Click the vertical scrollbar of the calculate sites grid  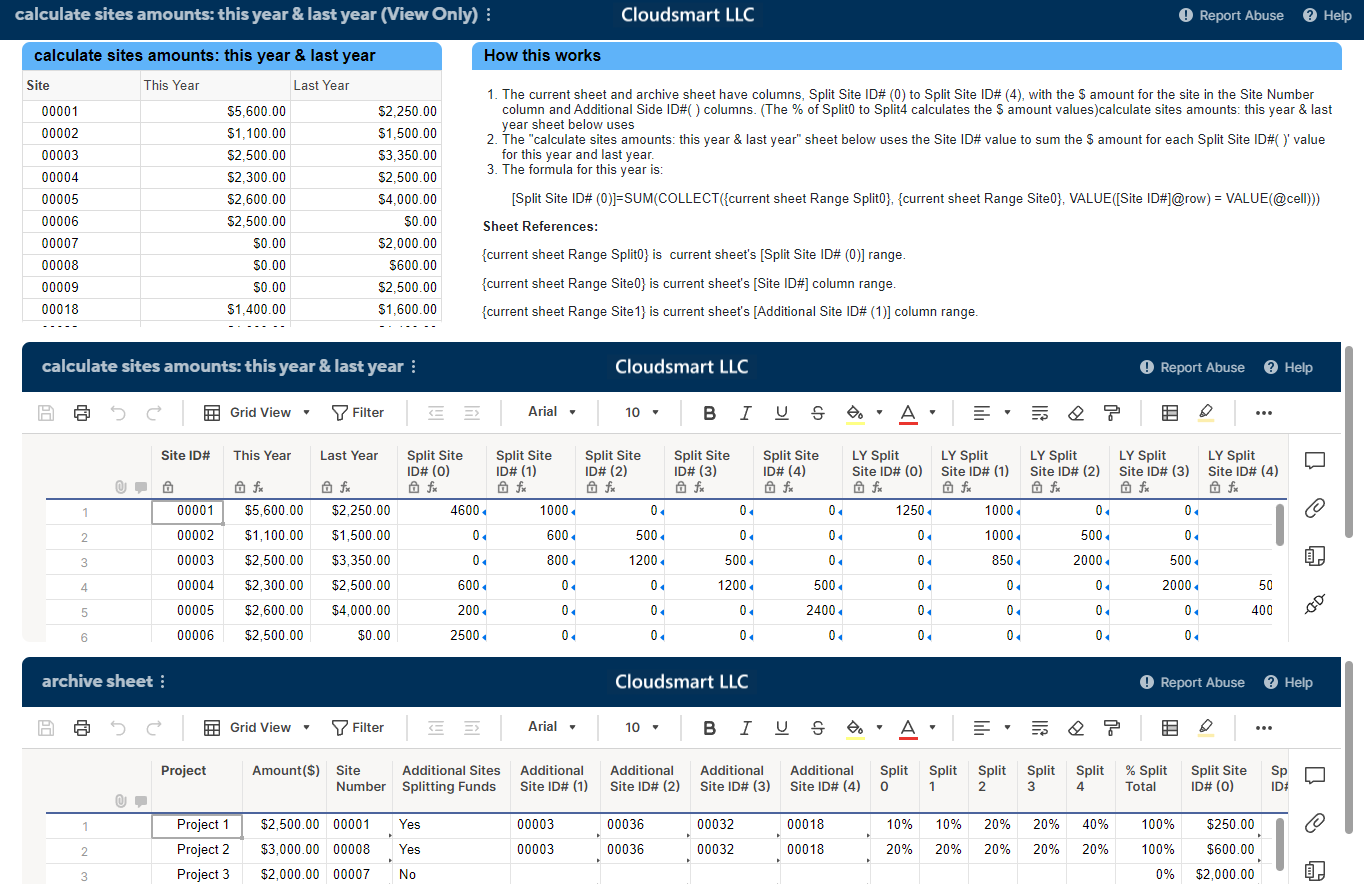click(x=1279, y=525)
